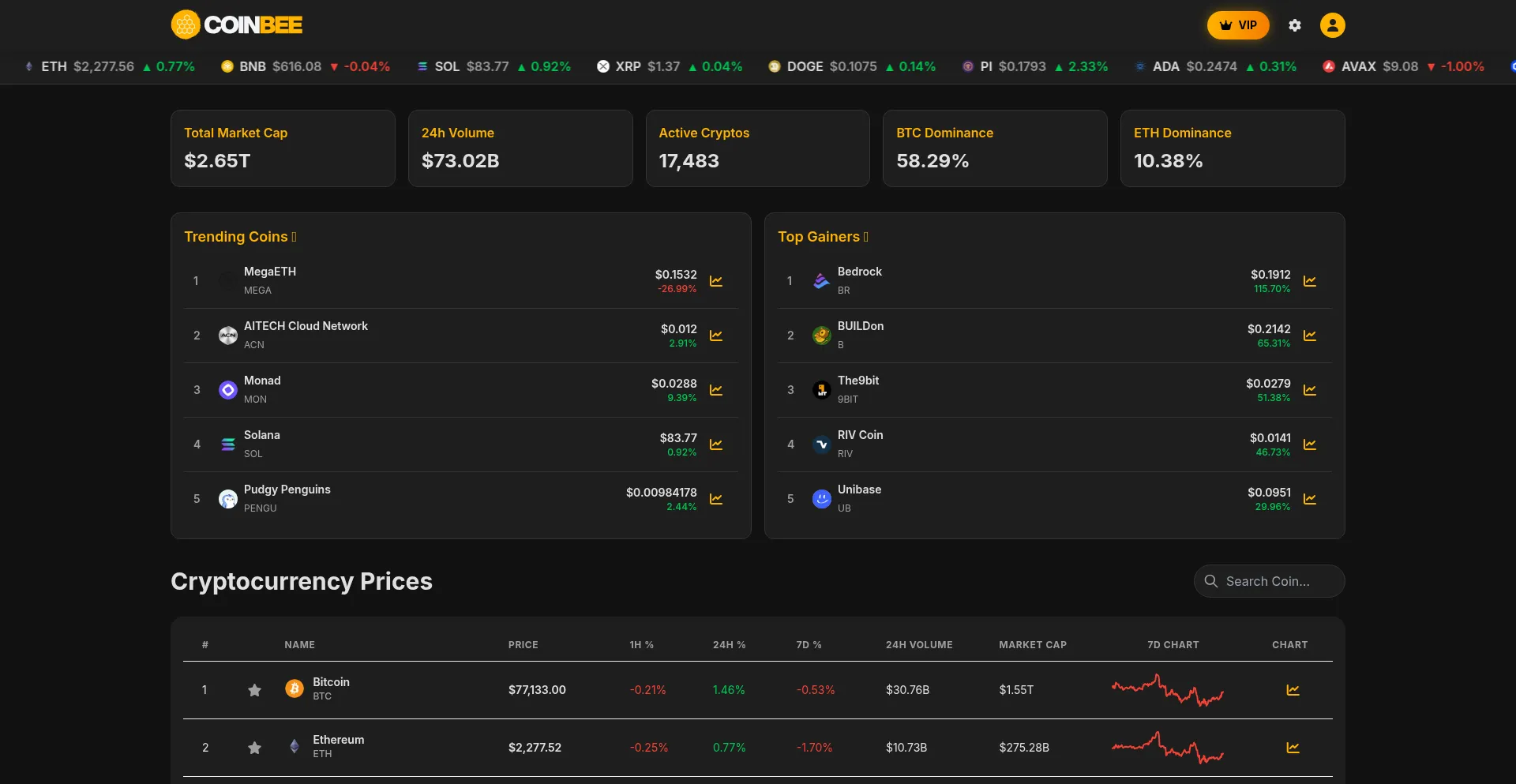
Task: Open the ETH ticker item
Action: pyautogui.click(x=110, y=66)
